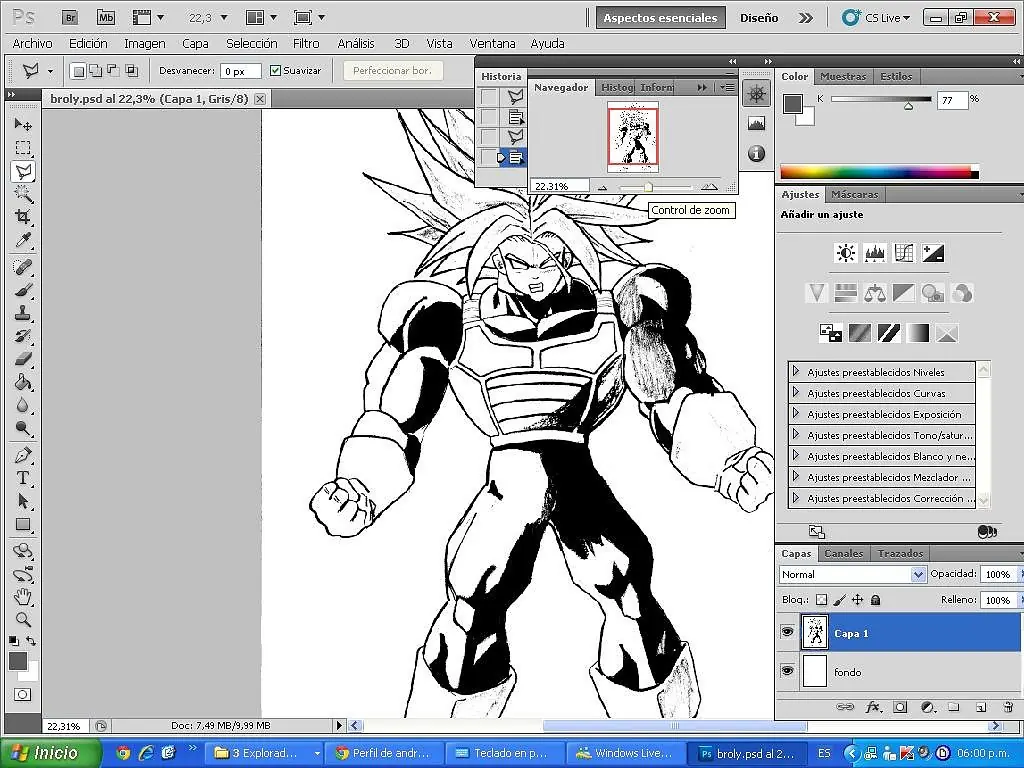This screenshot has width=1024, height=768.
Task: Open the Normal blend mode dropdown
Action: (852, 574)
